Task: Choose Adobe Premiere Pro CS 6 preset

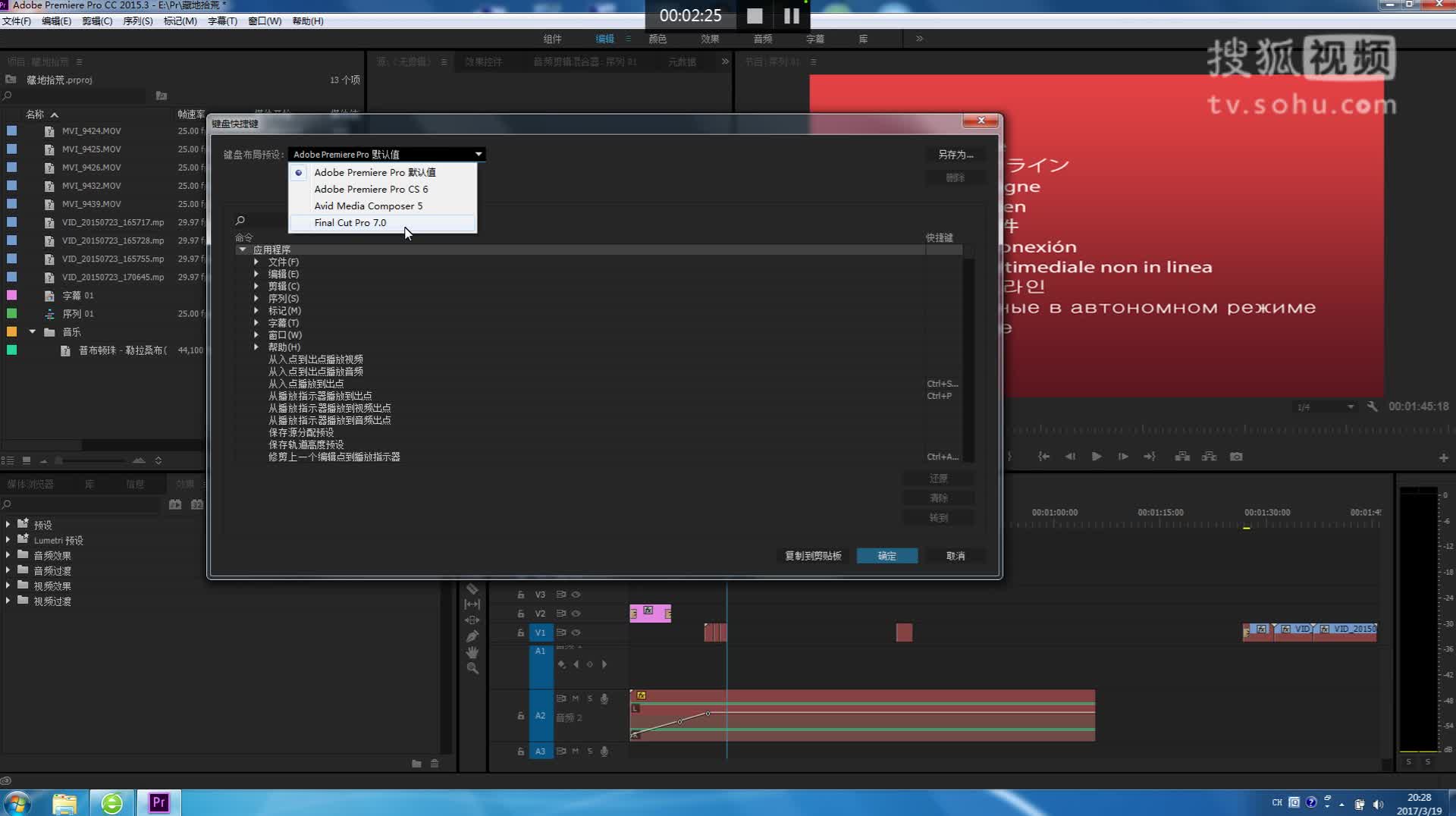Action: pos(382,190)
